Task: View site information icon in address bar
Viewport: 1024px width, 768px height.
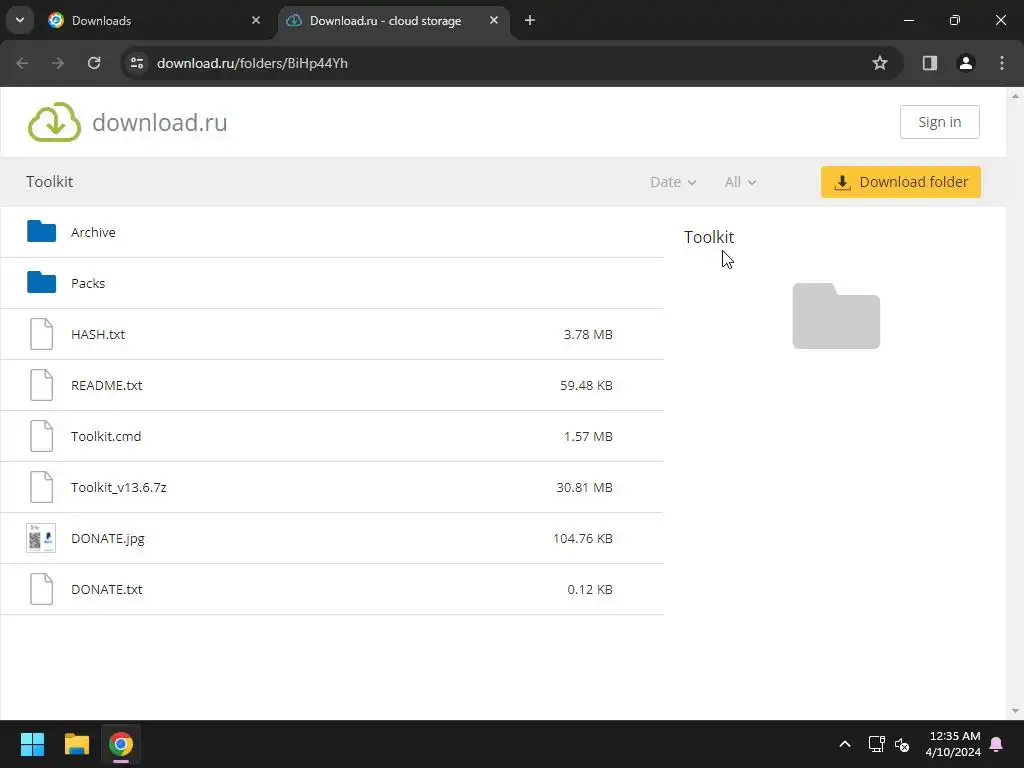Action: coord(136,63)
